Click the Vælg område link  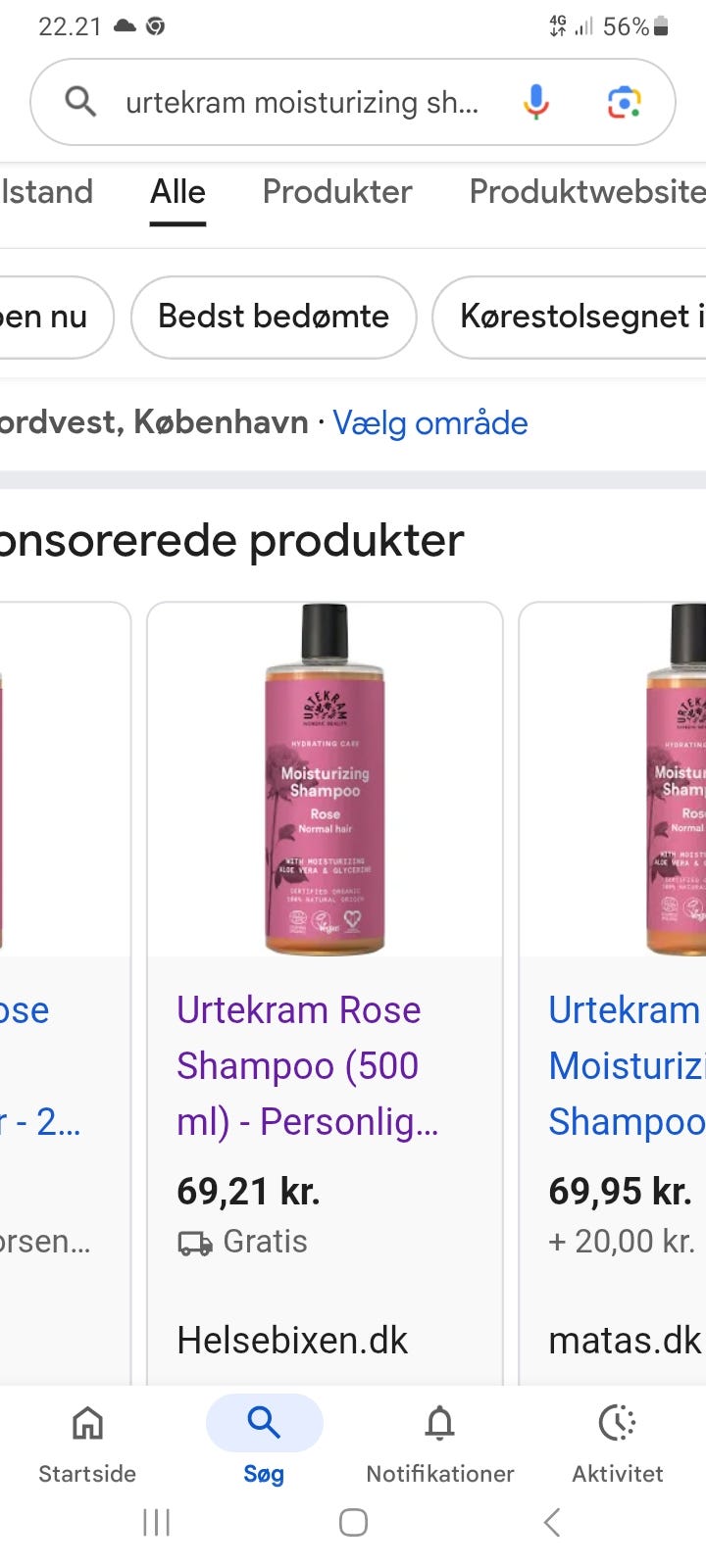tap(430, 422)
